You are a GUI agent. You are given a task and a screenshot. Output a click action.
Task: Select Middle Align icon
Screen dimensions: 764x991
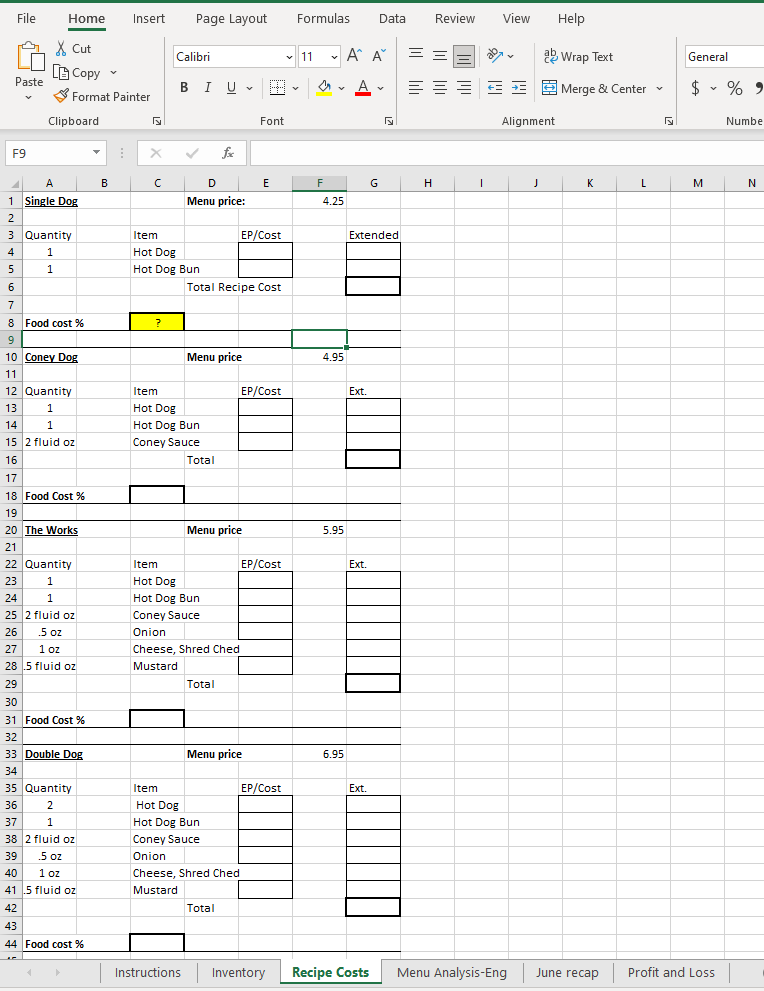(x=440, y=56)
